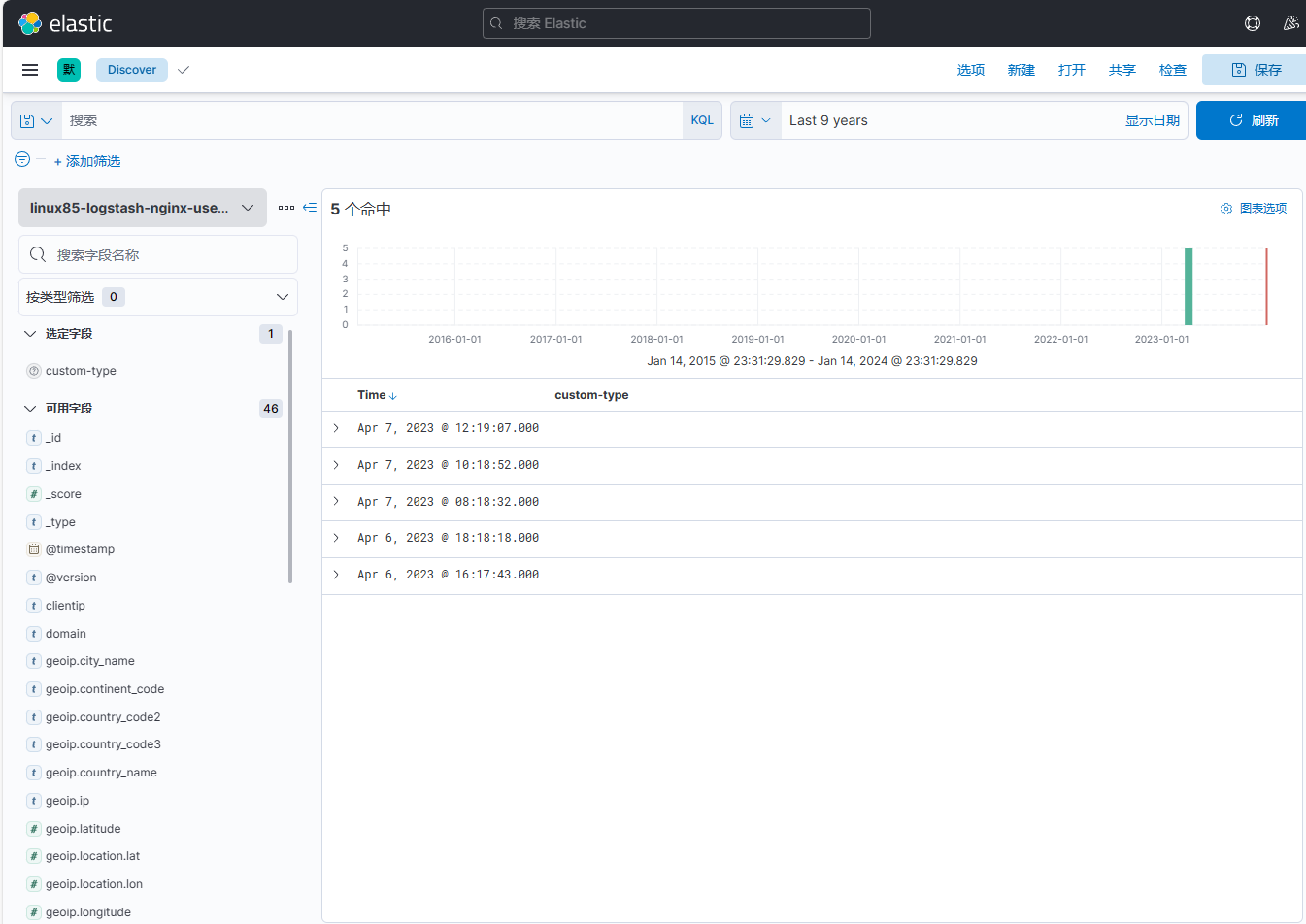Open the hamburger navigation menu
Viewport: 1306px width, 924px height.
coord(30,70)
